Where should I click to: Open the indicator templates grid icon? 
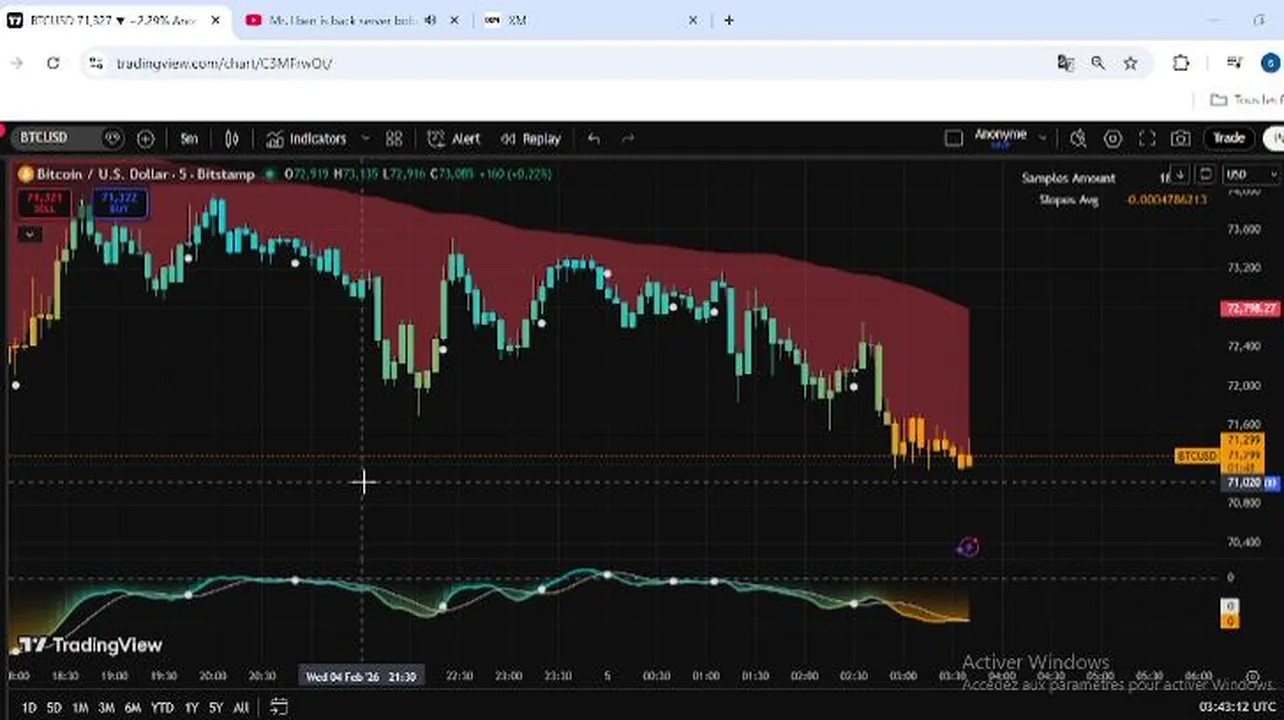[394, 139]
